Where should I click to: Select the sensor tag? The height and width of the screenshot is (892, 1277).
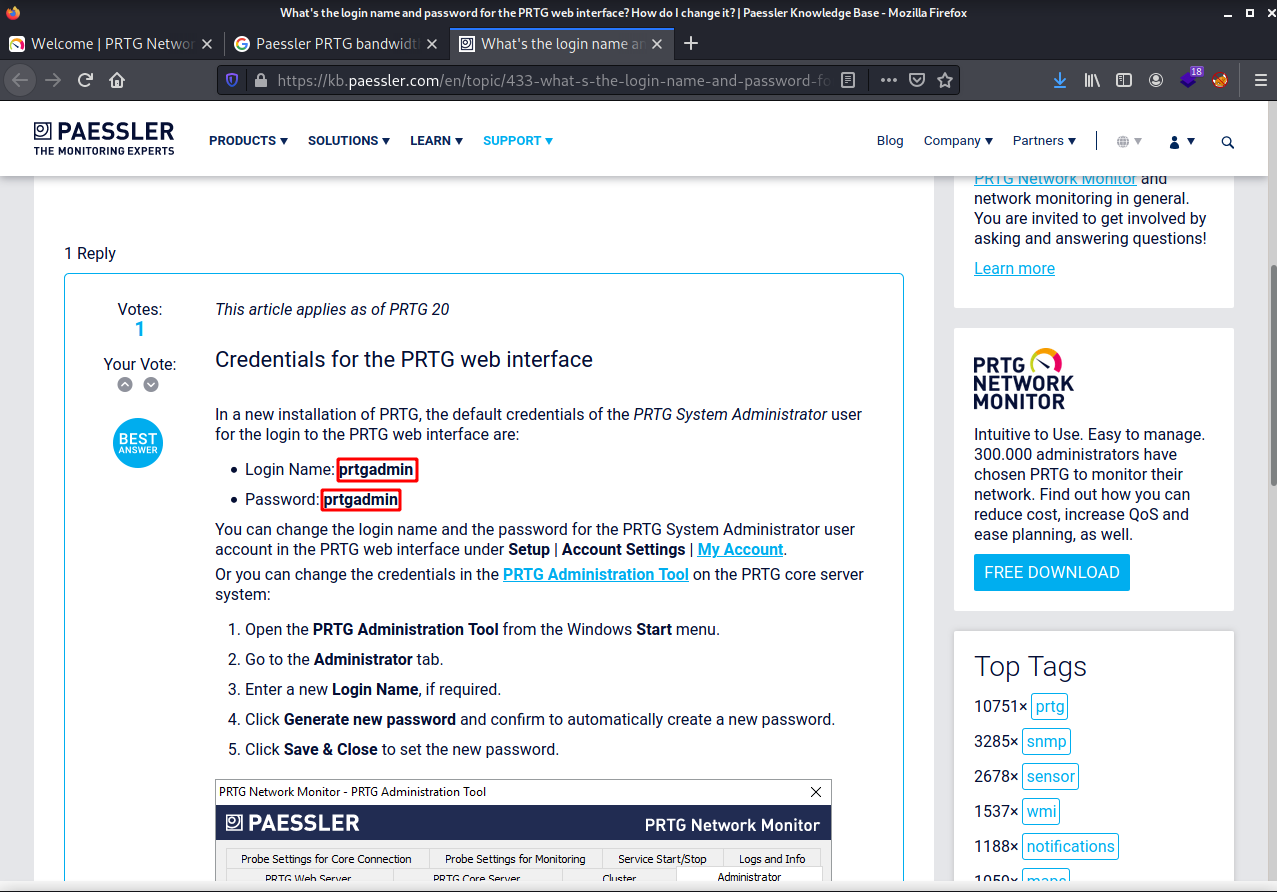tap(1051, 776)
